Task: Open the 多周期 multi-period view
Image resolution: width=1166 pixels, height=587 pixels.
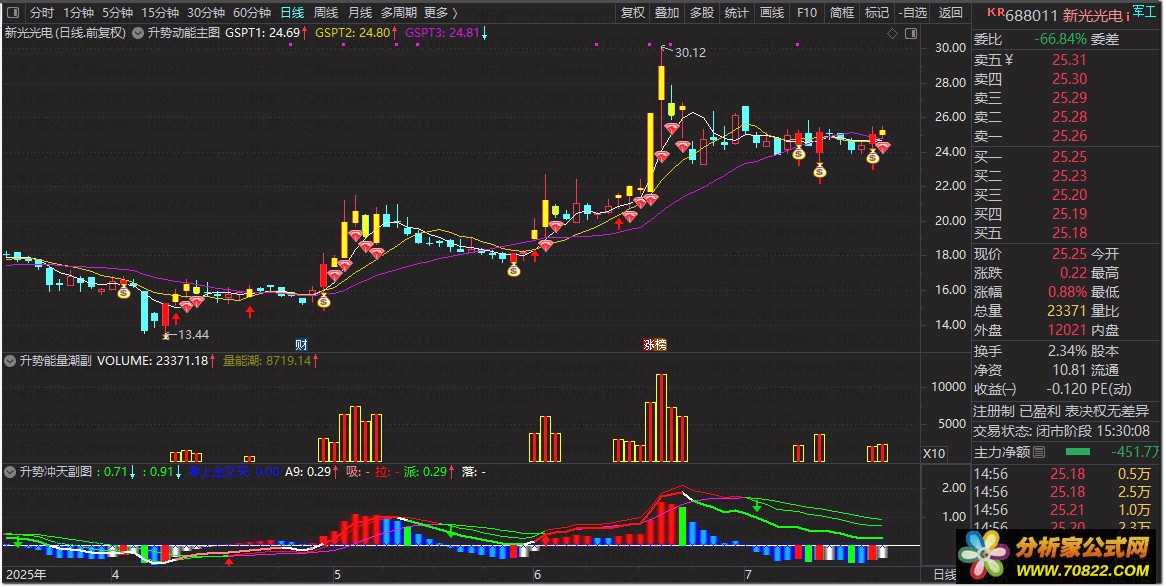Action: pyautogui.click(x=399, y=13)
